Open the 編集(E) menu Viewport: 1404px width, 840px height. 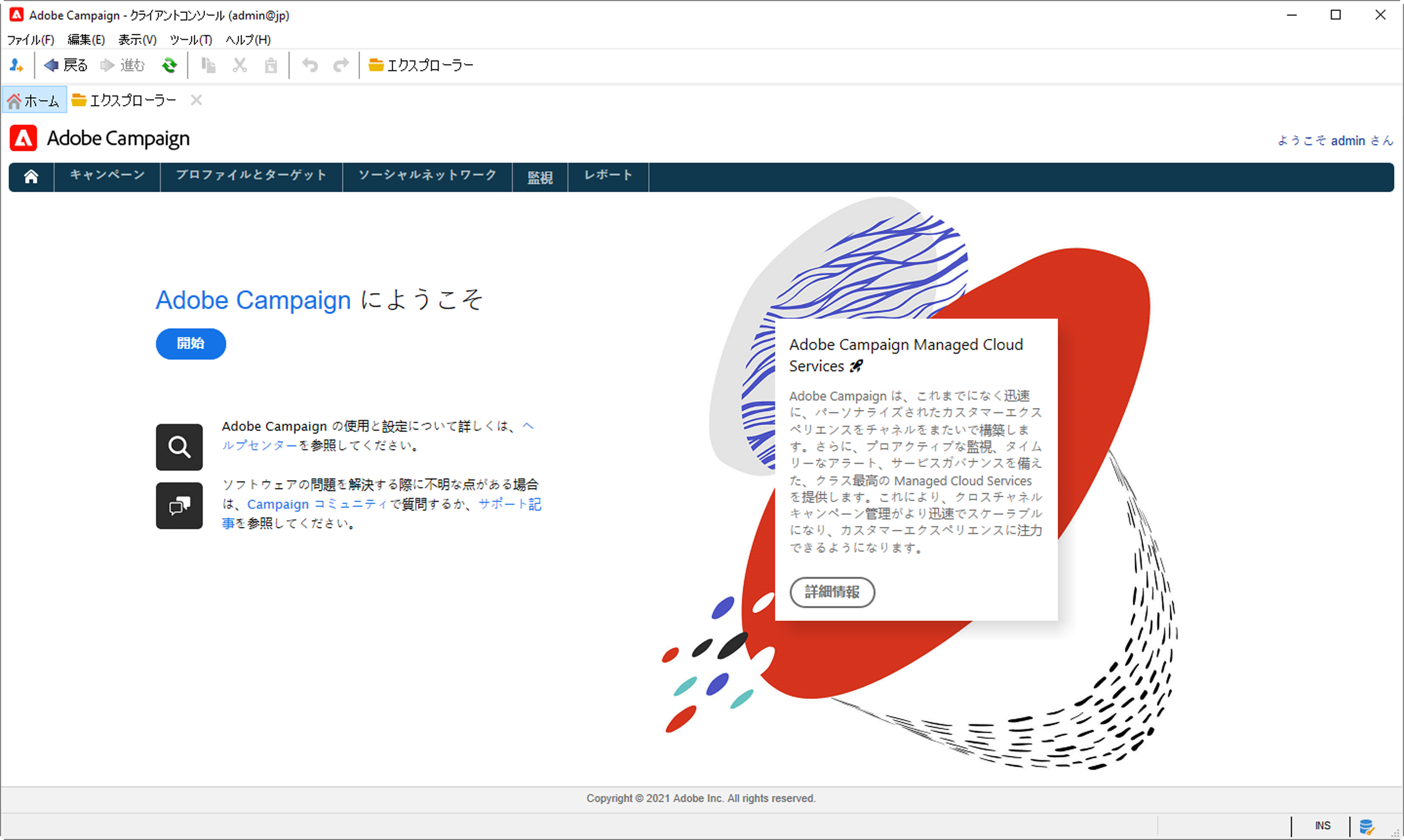(x=86, y=40)
